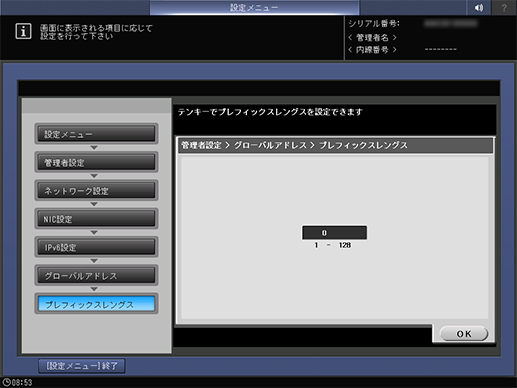517x388 pixels.
Task: Click the 管理者名 label
Action: pos(372,37)
